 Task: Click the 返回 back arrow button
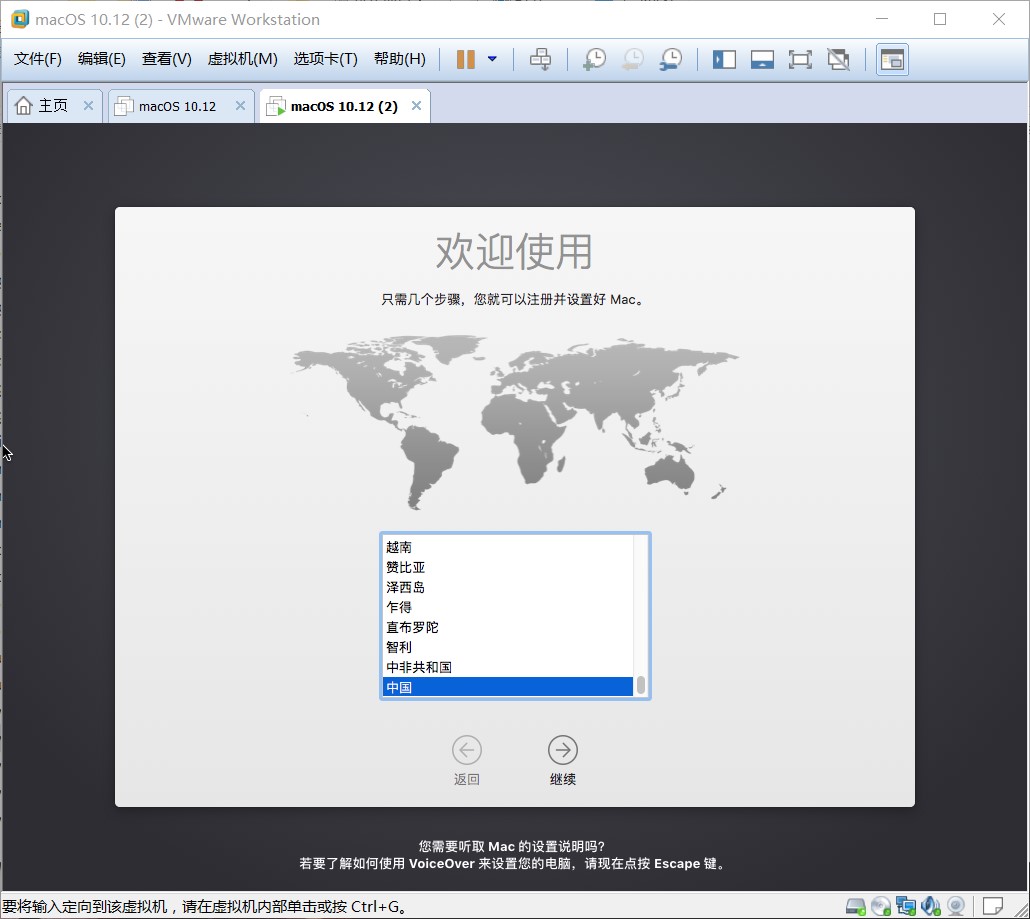466,750
